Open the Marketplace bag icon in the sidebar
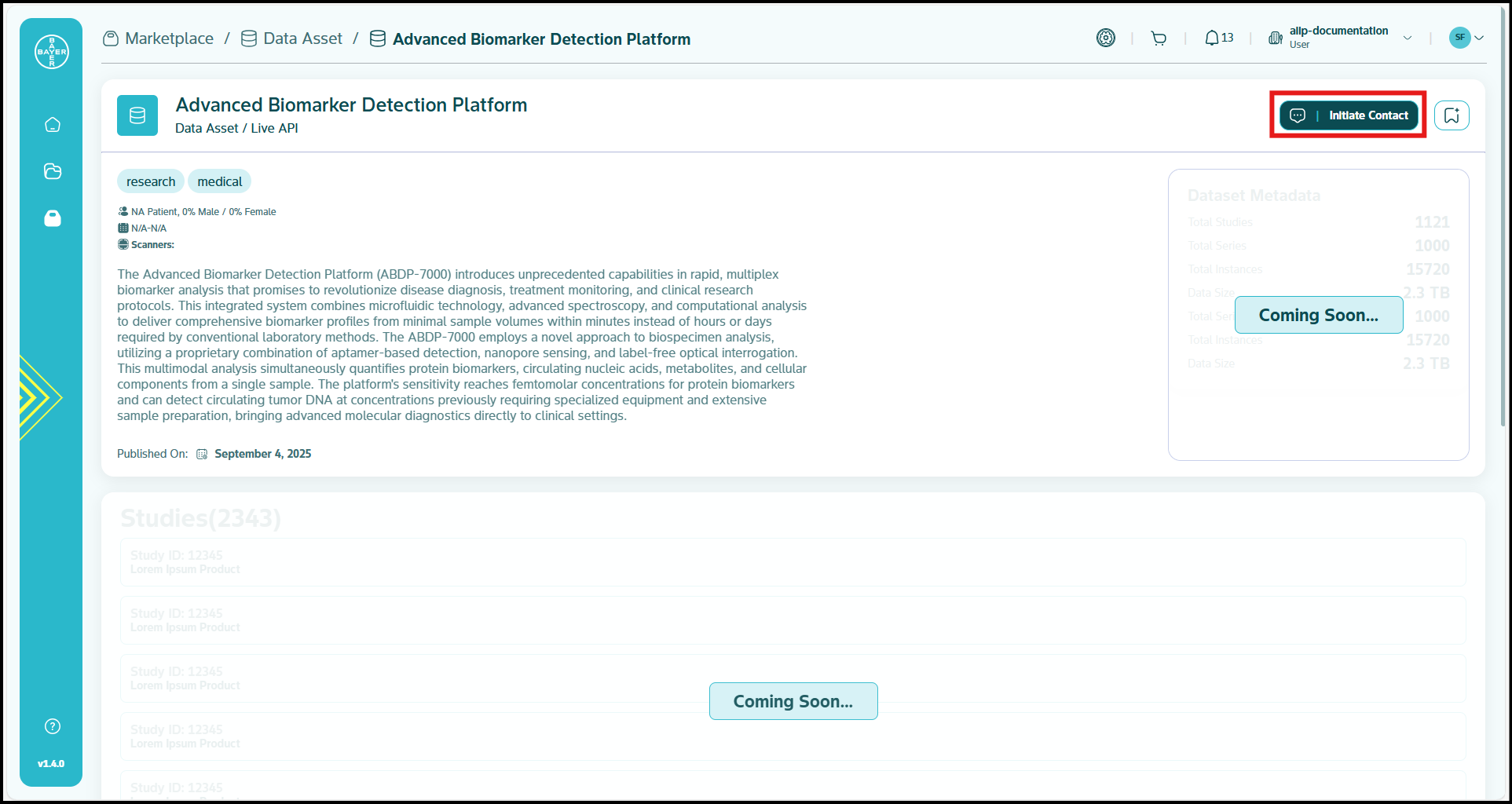Screen dimensions: 1512x804 (x=51, y=218)
